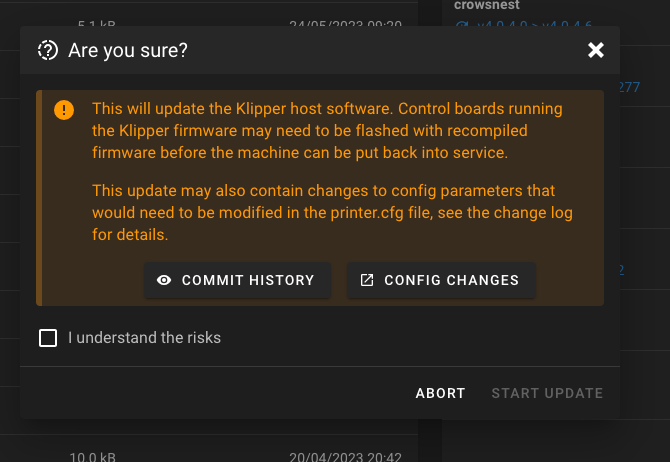Click the 'I understand the risks' label text

coord(144,338)
